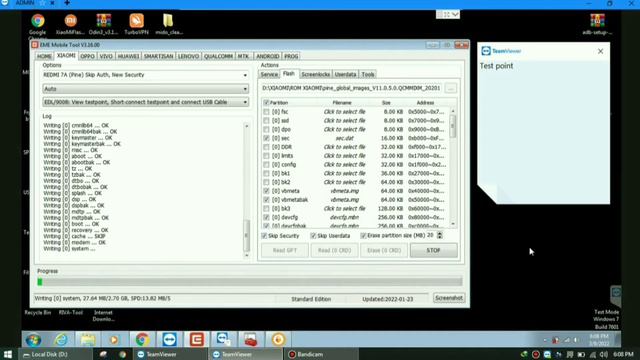
Task: Switch to HUAWEI tab
Action: [128, 56]
